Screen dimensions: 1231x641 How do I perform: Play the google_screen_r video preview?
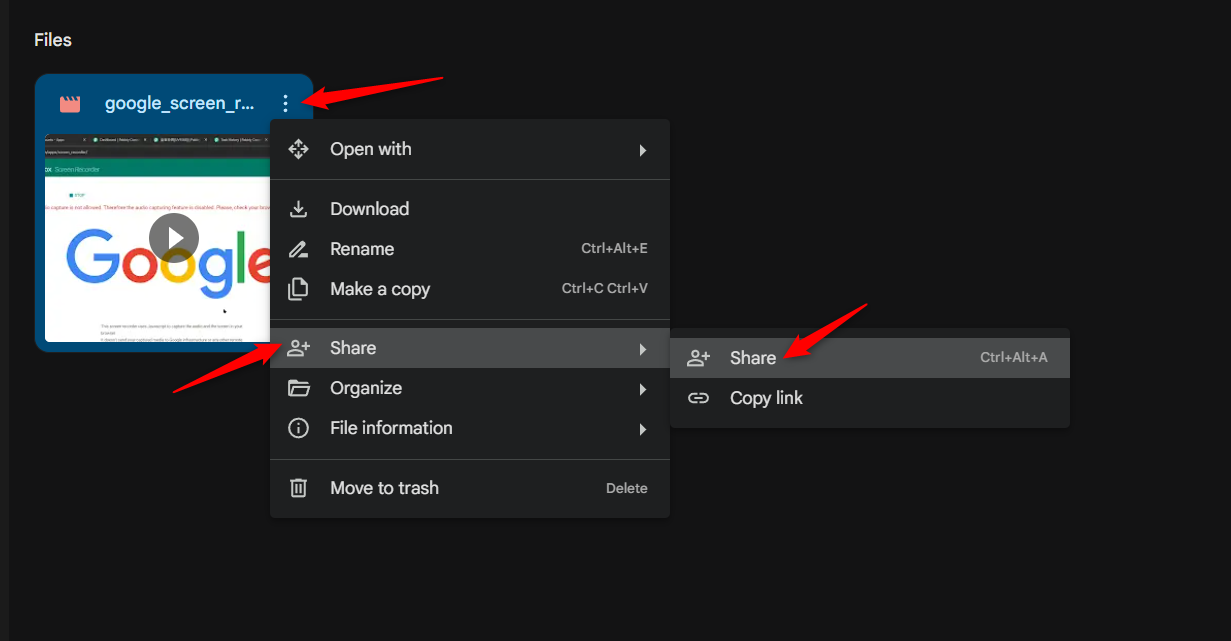click(x=174, y=238)
